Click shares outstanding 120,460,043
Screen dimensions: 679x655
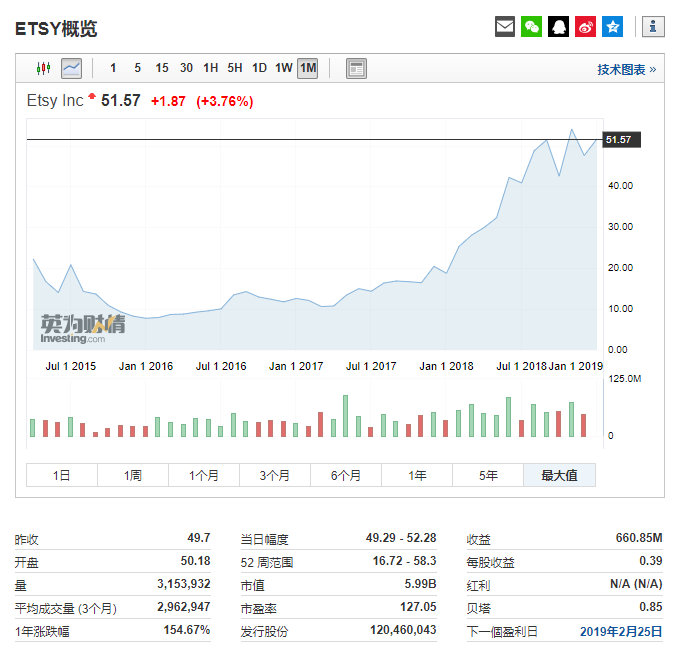tap(403, 629)
